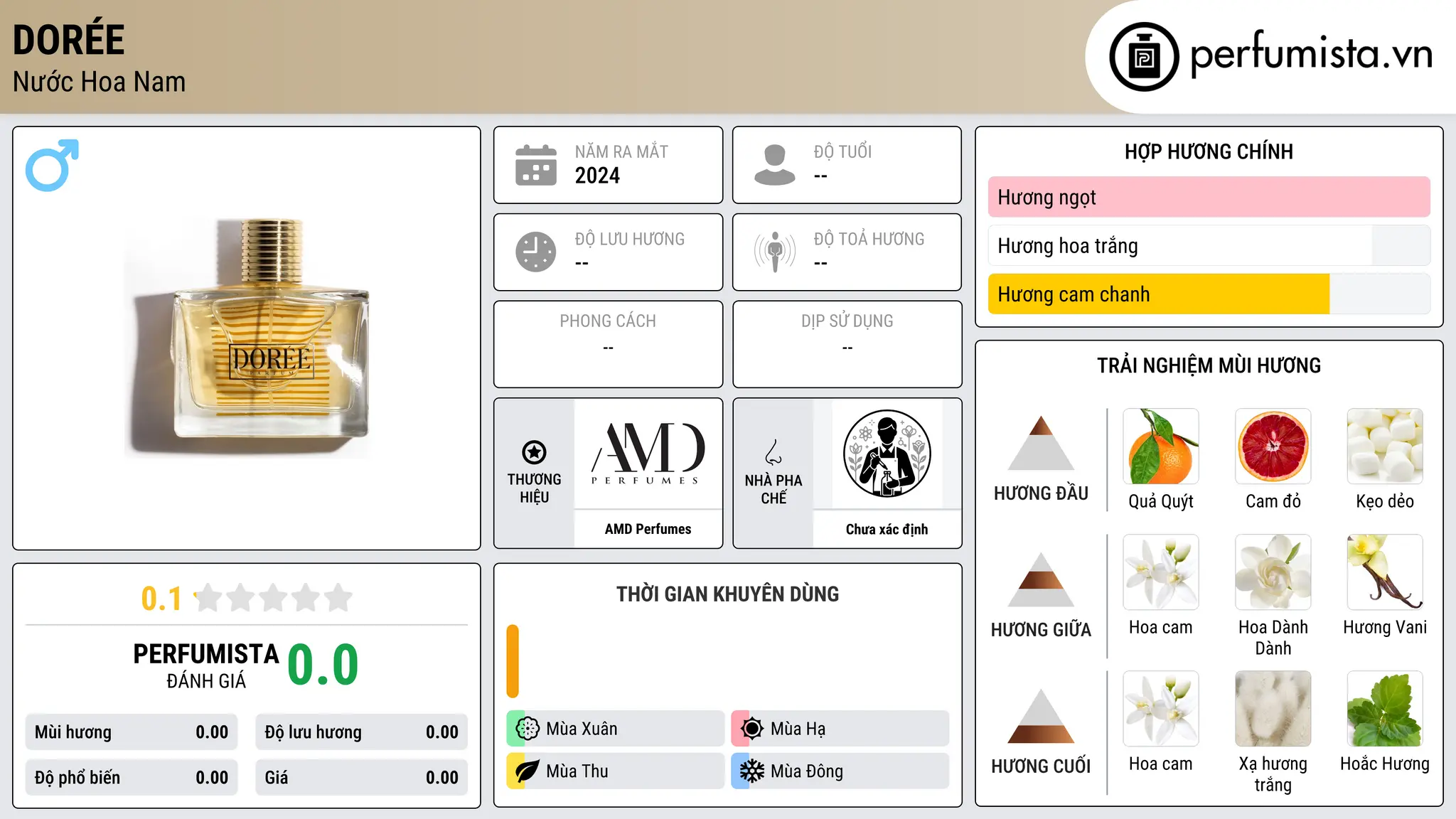Click the Hợp Hương Chính heading
The width and height of the screenshot is (1456, 819).
(x=1209, y=151)
